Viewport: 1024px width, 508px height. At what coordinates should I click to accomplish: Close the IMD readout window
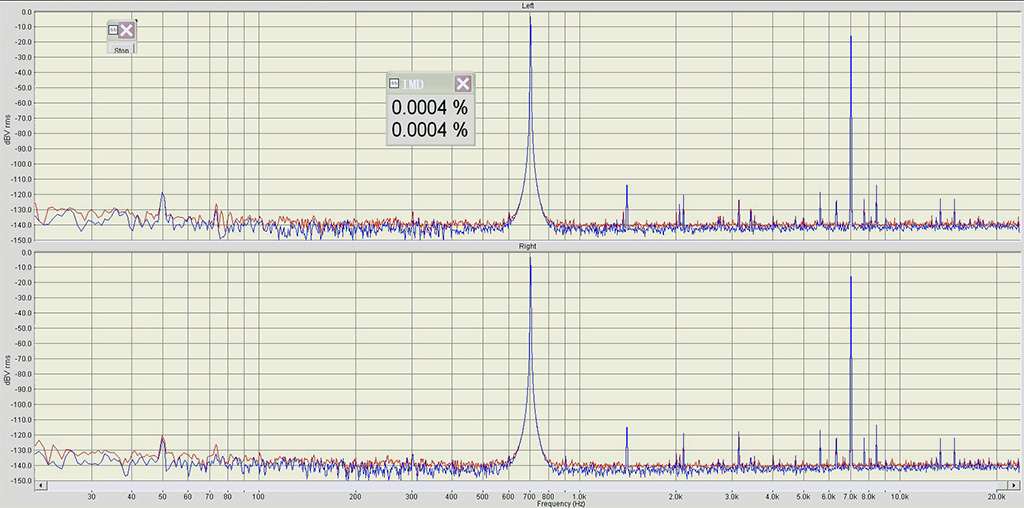pos(462,83)
